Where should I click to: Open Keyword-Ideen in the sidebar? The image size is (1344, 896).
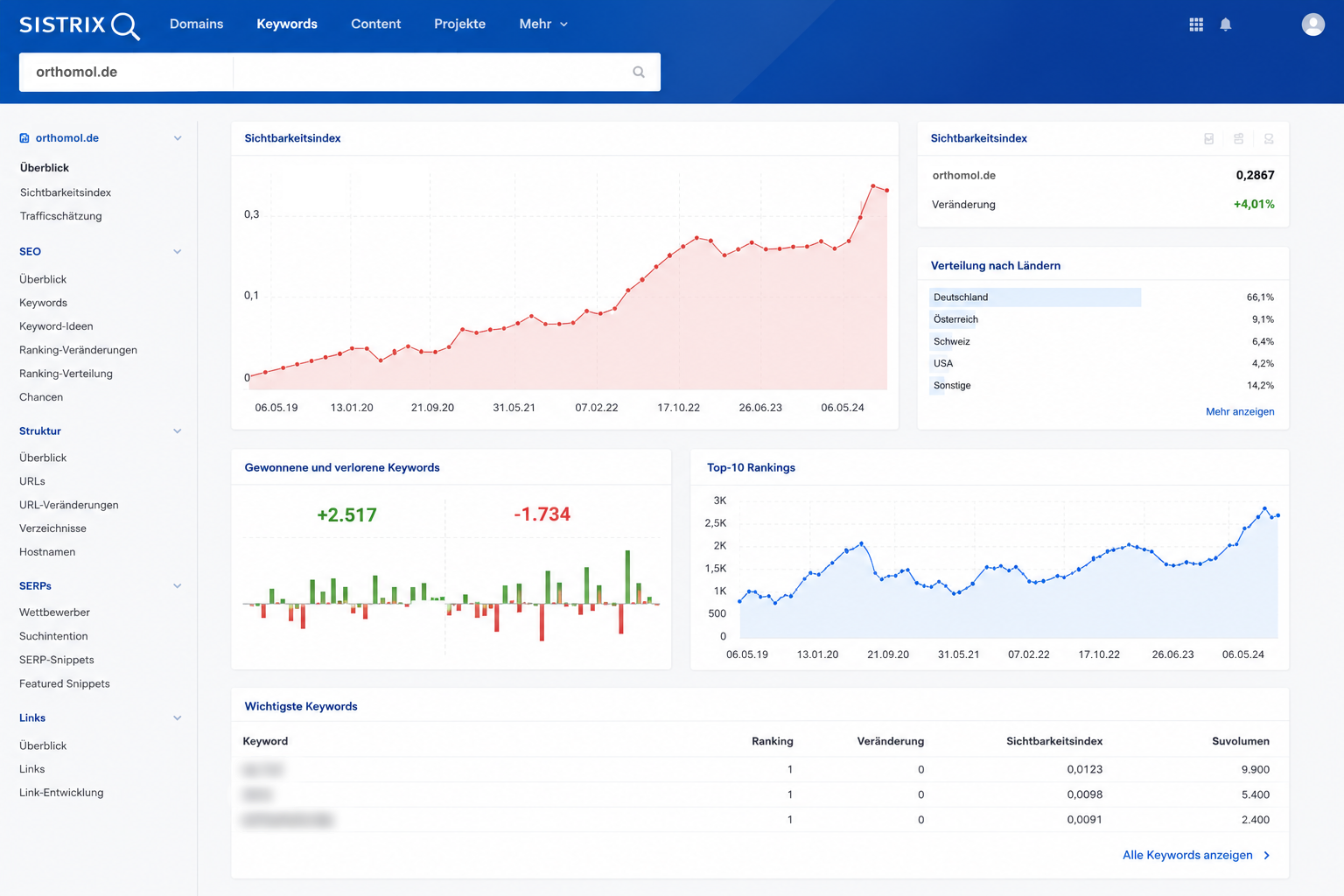[56, 326]
